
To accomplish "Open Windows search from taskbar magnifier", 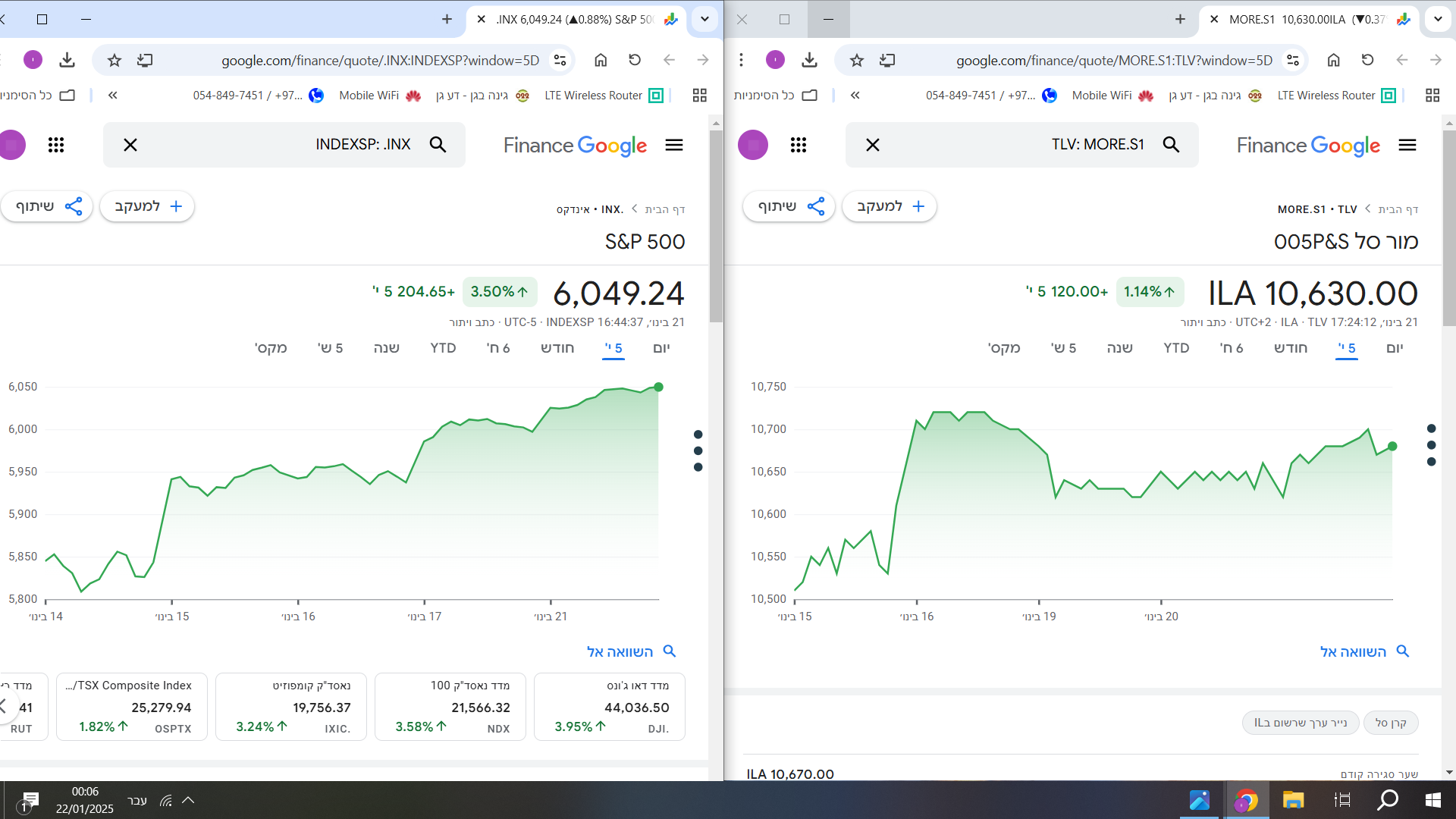I will [1388, 800].
